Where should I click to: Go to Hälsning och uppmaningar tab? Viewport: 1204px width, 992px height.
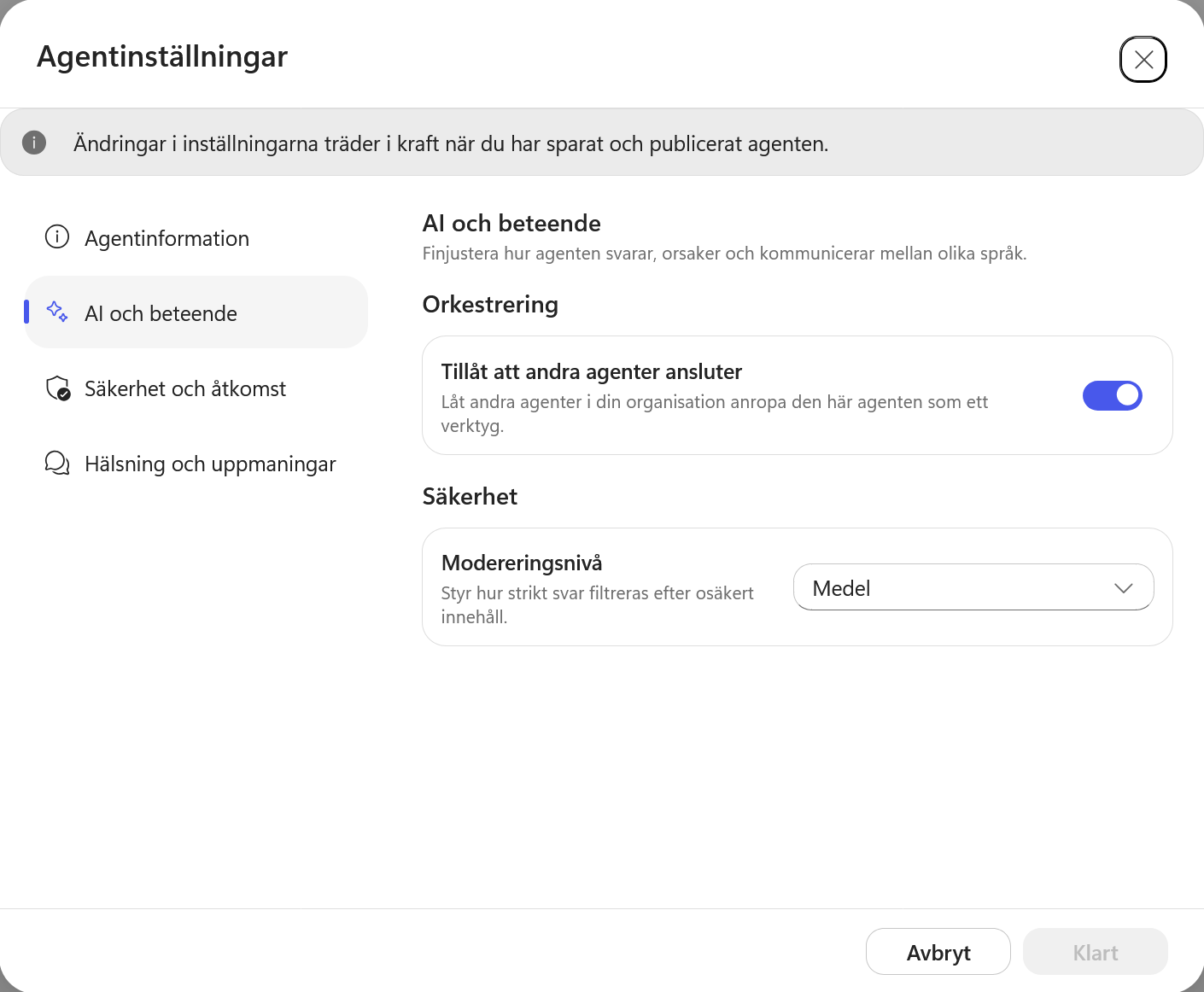[x=196, y=464]
